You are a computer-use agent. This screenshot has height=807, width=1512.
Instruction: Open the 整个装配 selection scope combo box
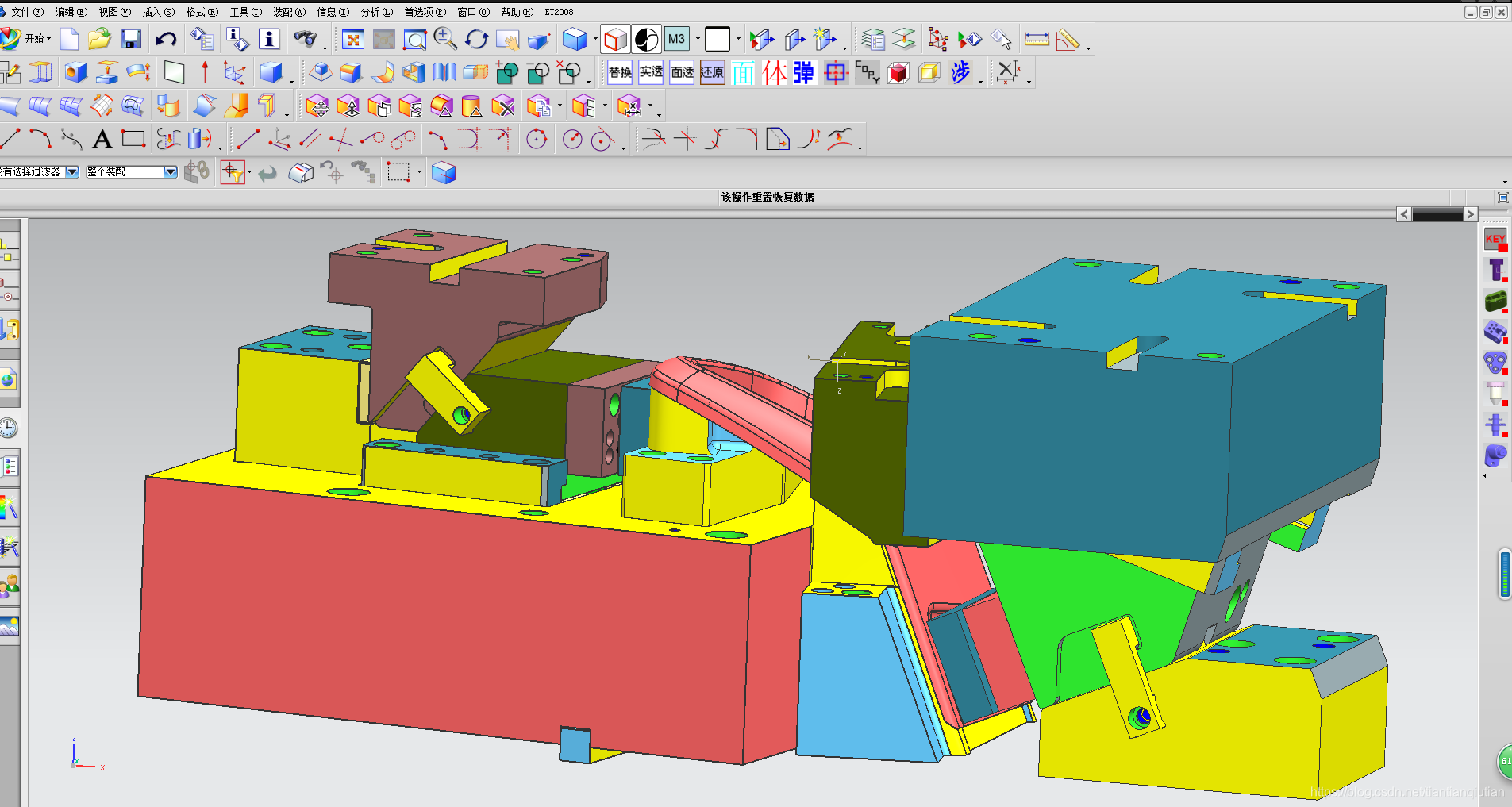pyautogui.click(x=131, y=171)
